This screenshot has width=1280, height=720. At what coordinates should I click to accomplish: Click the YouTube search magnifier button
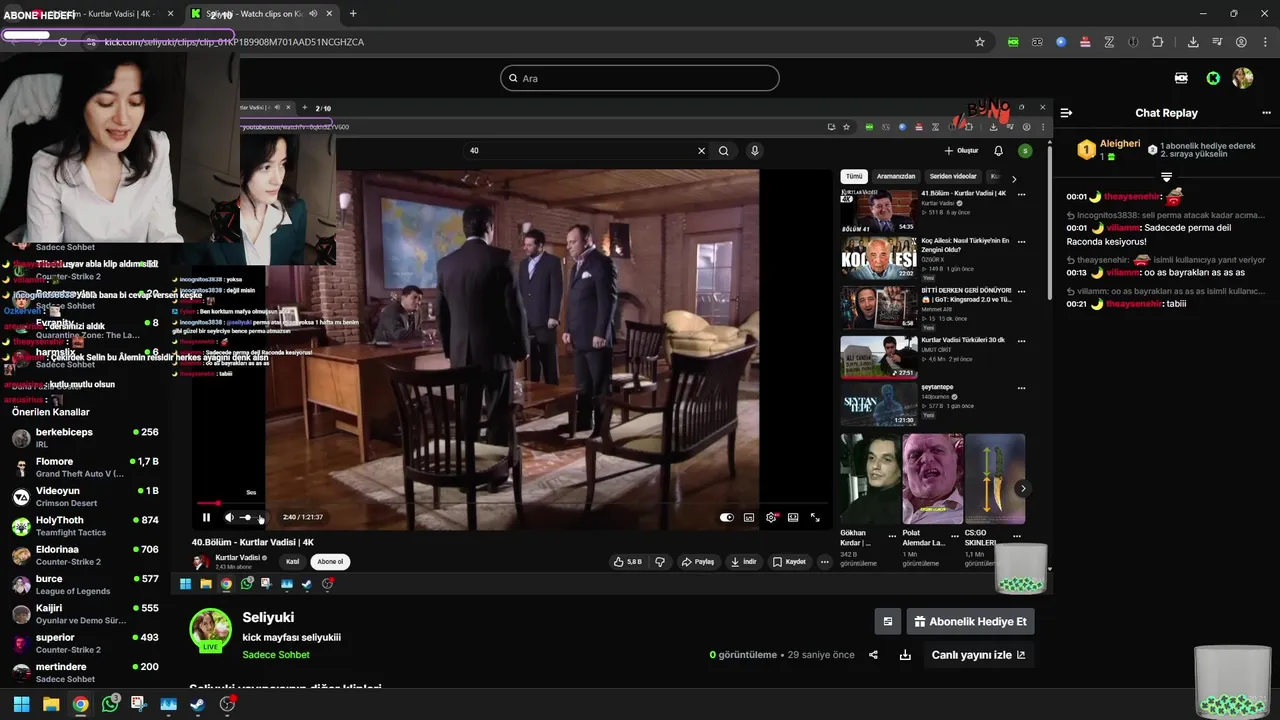coord(724,151)
